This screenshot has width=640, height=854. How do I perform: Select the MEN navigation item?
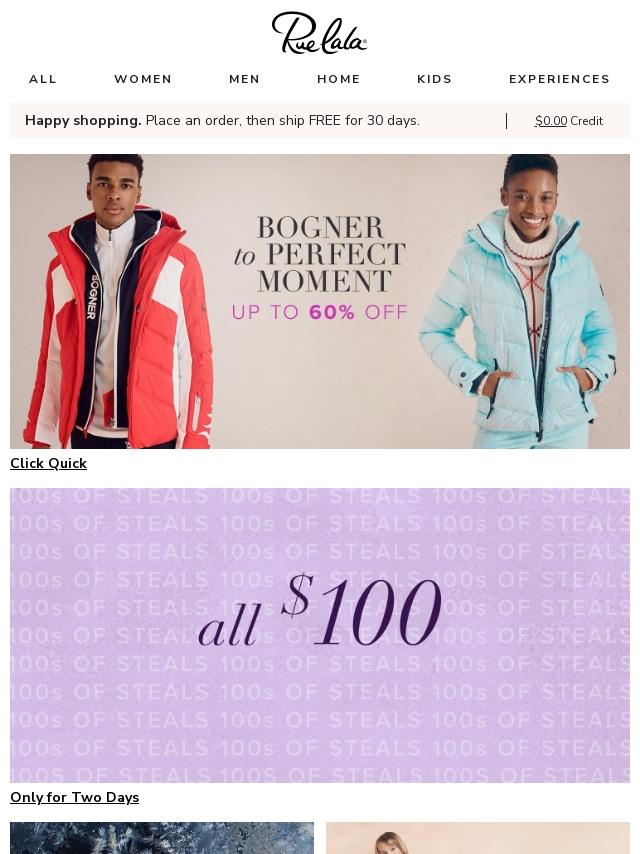pyautogui.click(x=245, y=79)
